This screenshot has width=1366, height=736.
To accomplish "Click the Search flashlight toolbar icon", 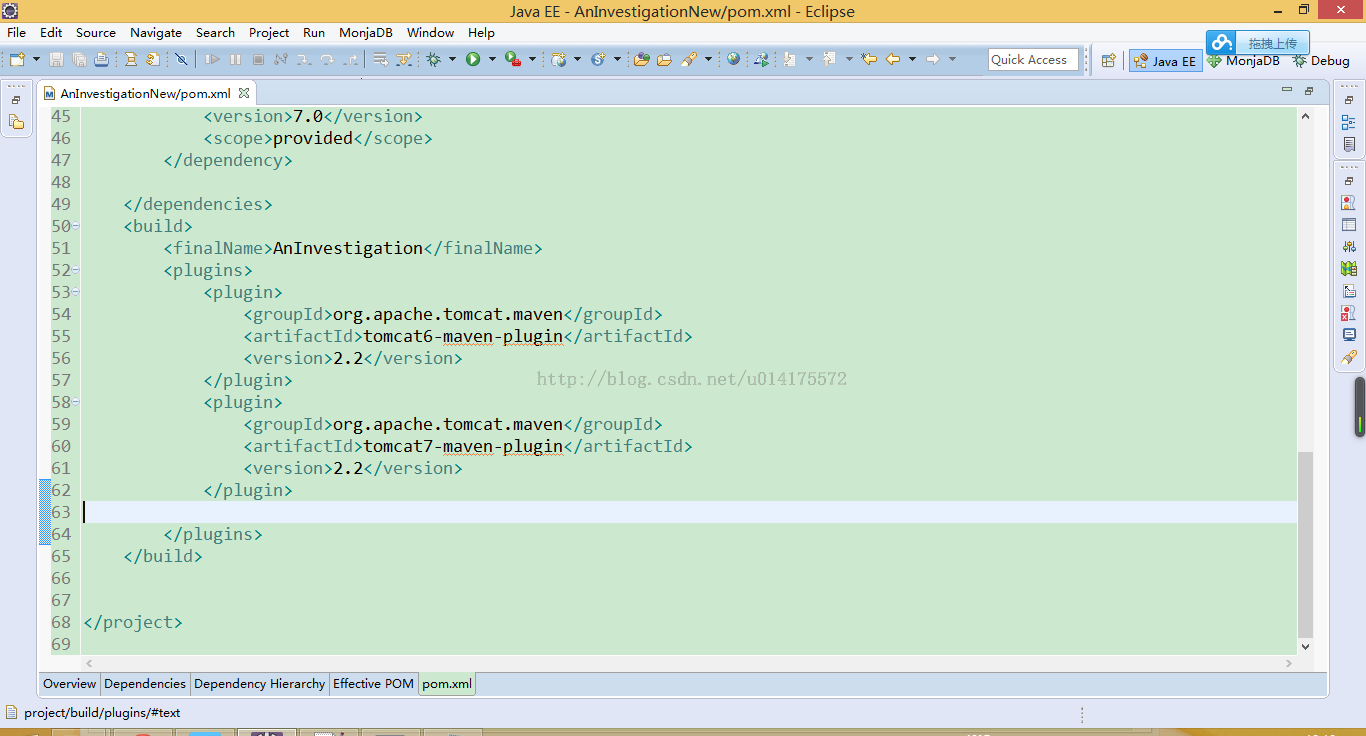I will [689, 60].
